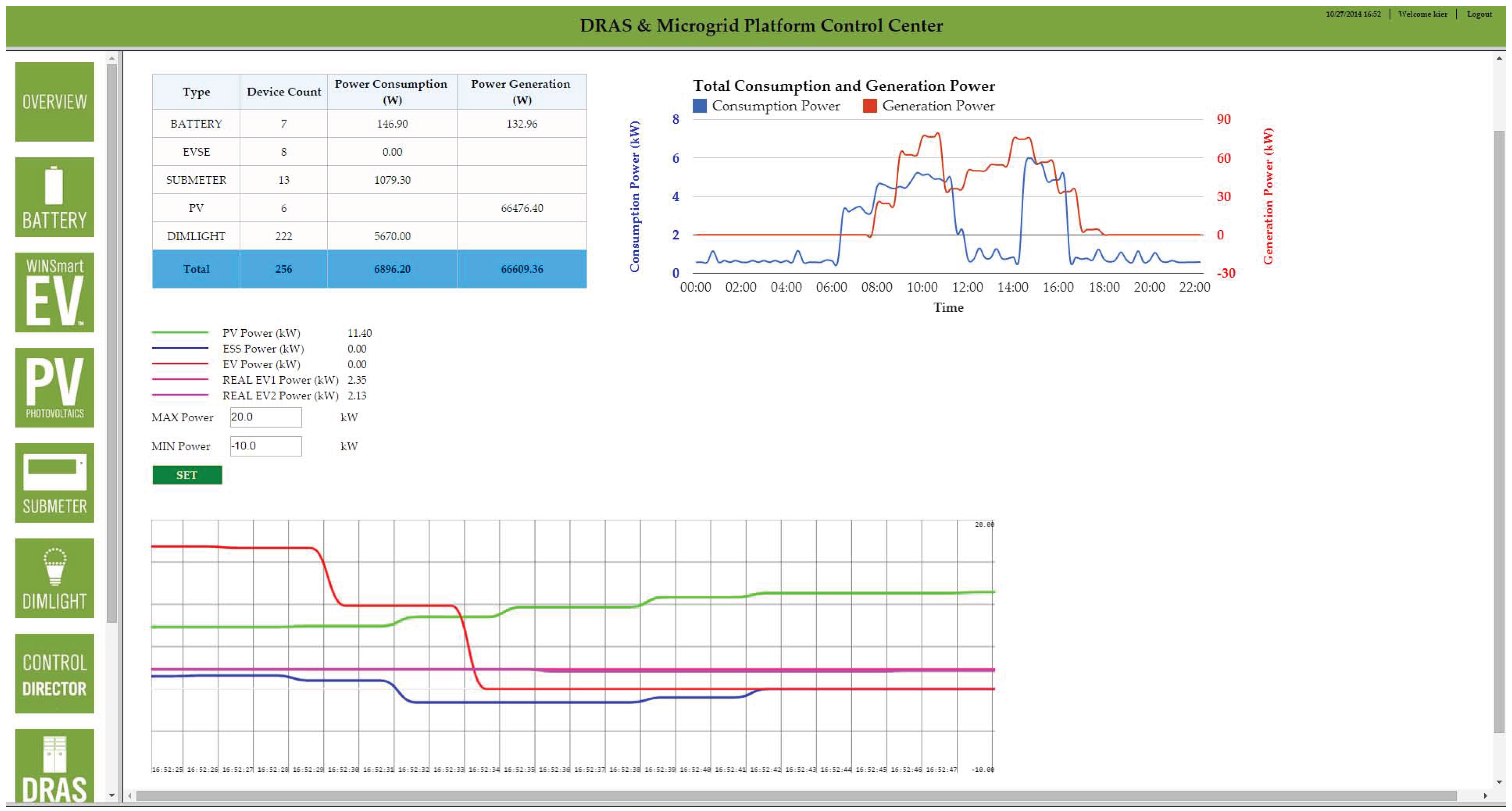
Task: Select the CONTROL DIRECTOR tile
Action: [54, 674]
